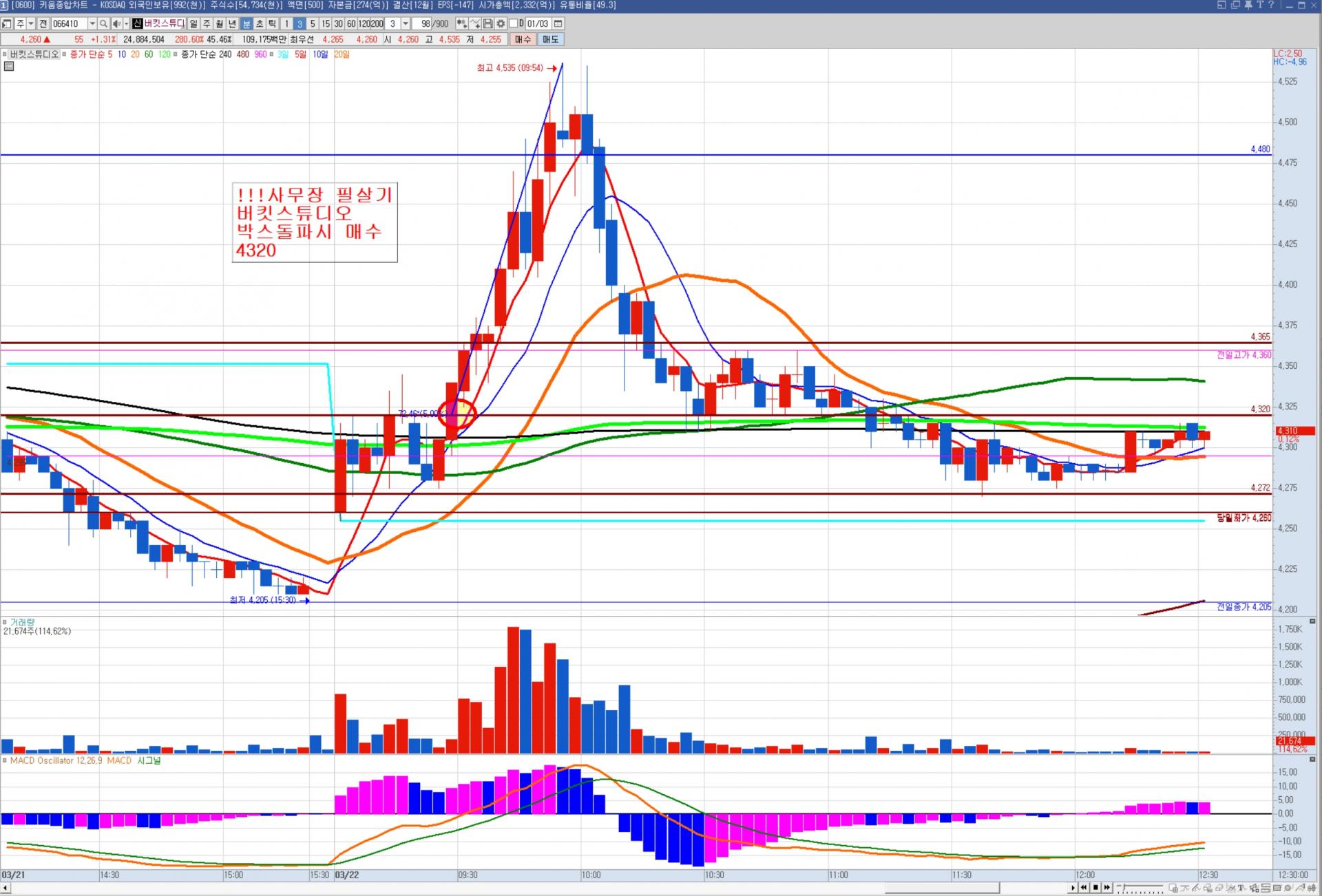Open the calendar date picker icon

coord(558,23)
